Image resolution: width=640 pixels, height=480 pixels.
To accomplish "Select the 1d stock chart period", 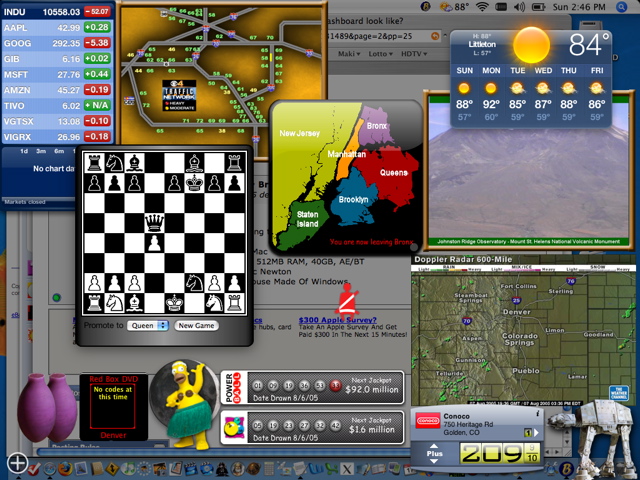I will 24,151.
